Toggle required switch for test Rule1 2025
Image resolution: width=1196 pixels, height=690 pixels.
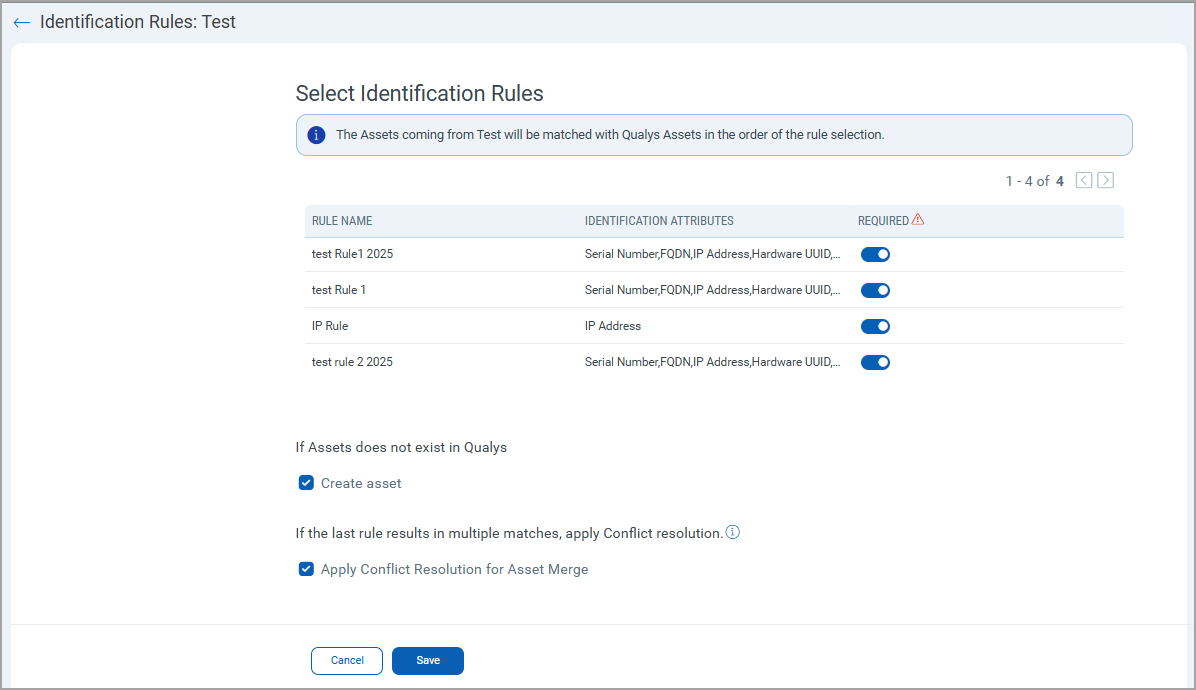[875, 255]
